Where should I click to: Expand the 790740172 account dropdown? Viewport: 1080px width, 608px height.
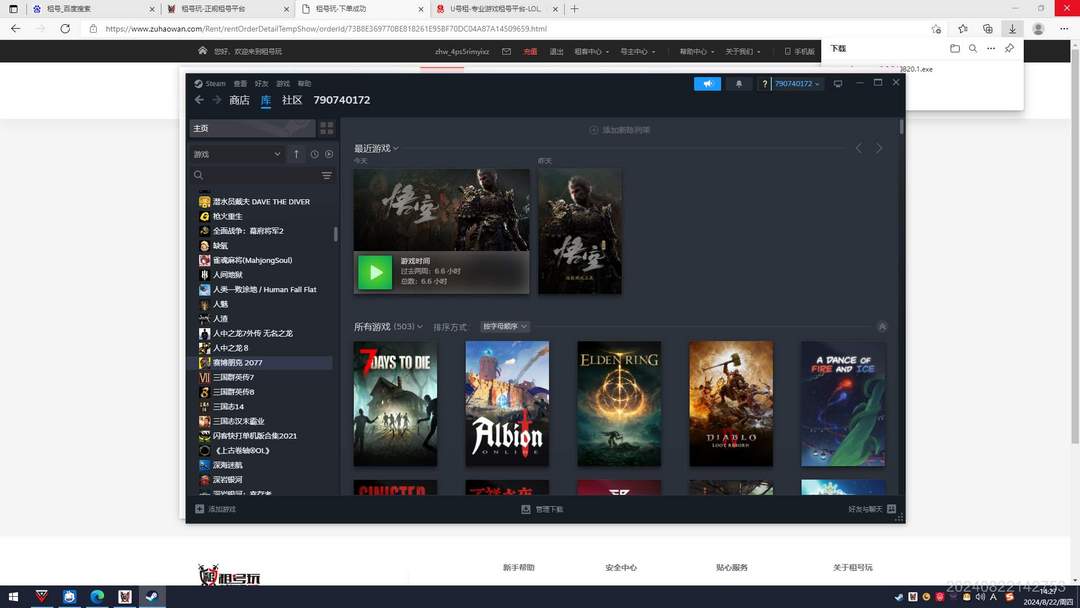797,83
